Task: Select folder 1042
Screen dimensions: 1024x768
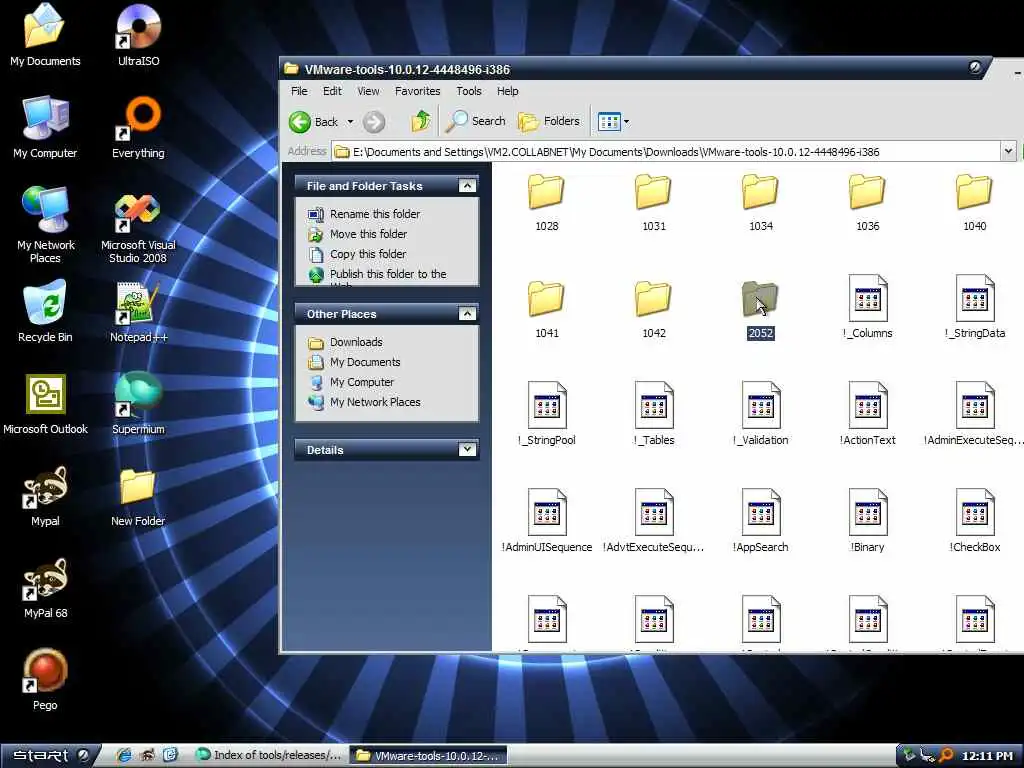Action: (x=654, y=308)
